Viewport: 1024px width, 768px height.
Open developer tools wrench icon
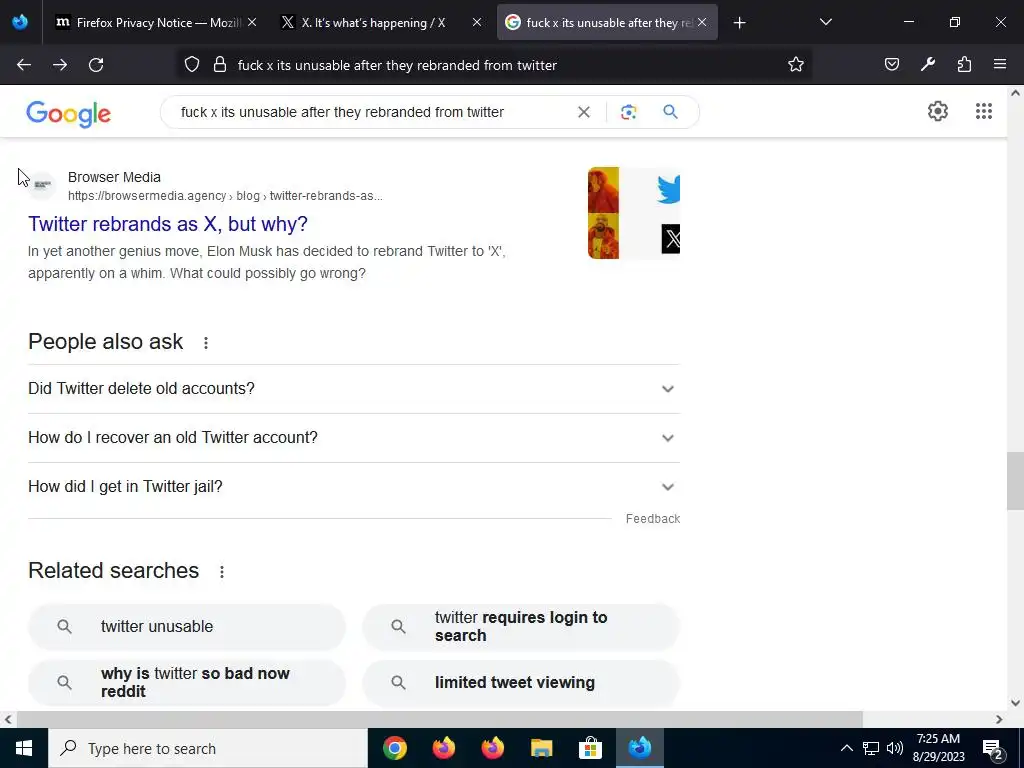pos(927,65)
